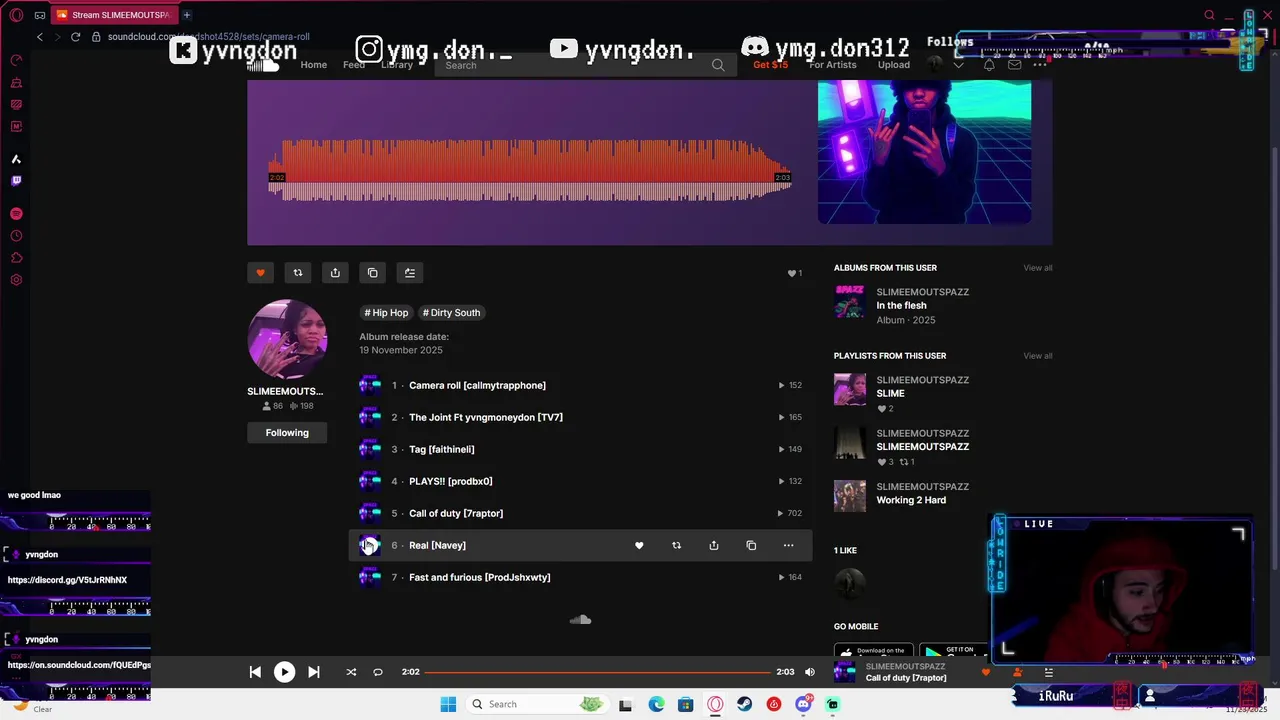Mute using the volume speaker icon

(x=810, y=672)
